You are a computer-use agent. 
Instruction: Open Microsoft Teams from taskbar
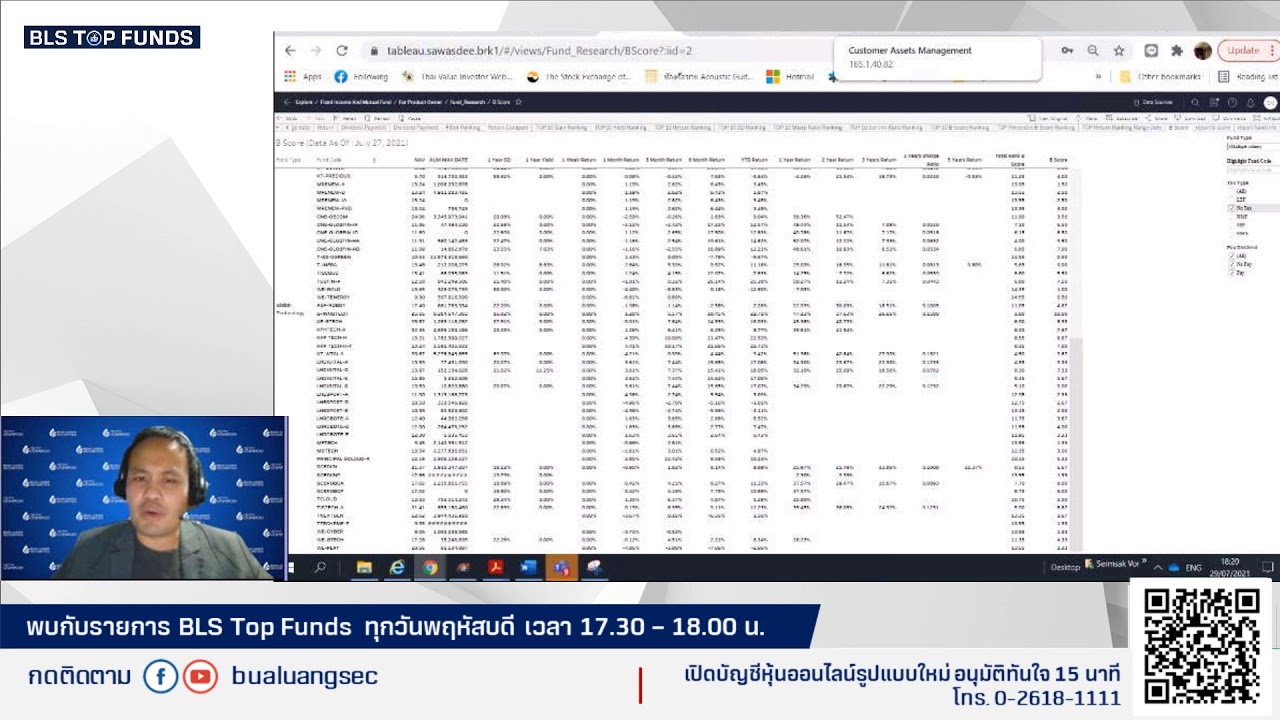(x=561, y=567)
